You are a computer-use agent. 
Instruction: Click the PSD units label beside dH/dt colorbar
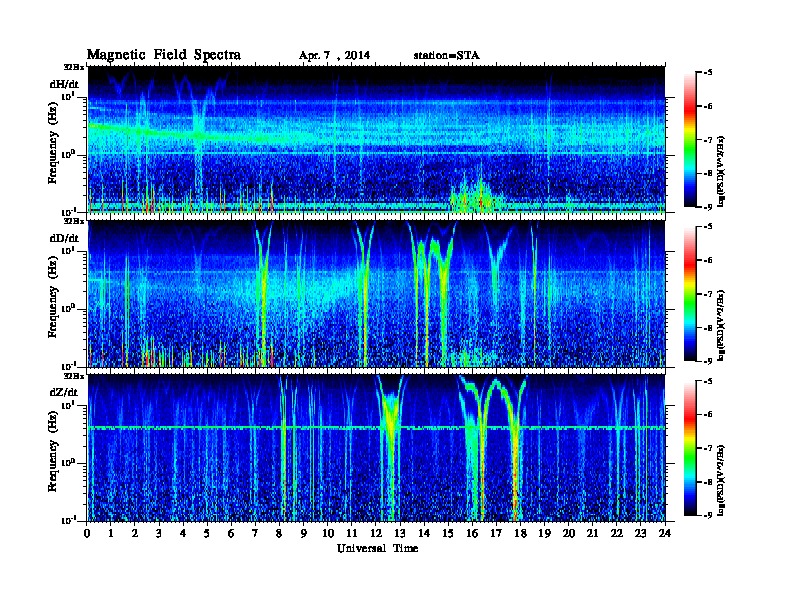coord(722,171)
